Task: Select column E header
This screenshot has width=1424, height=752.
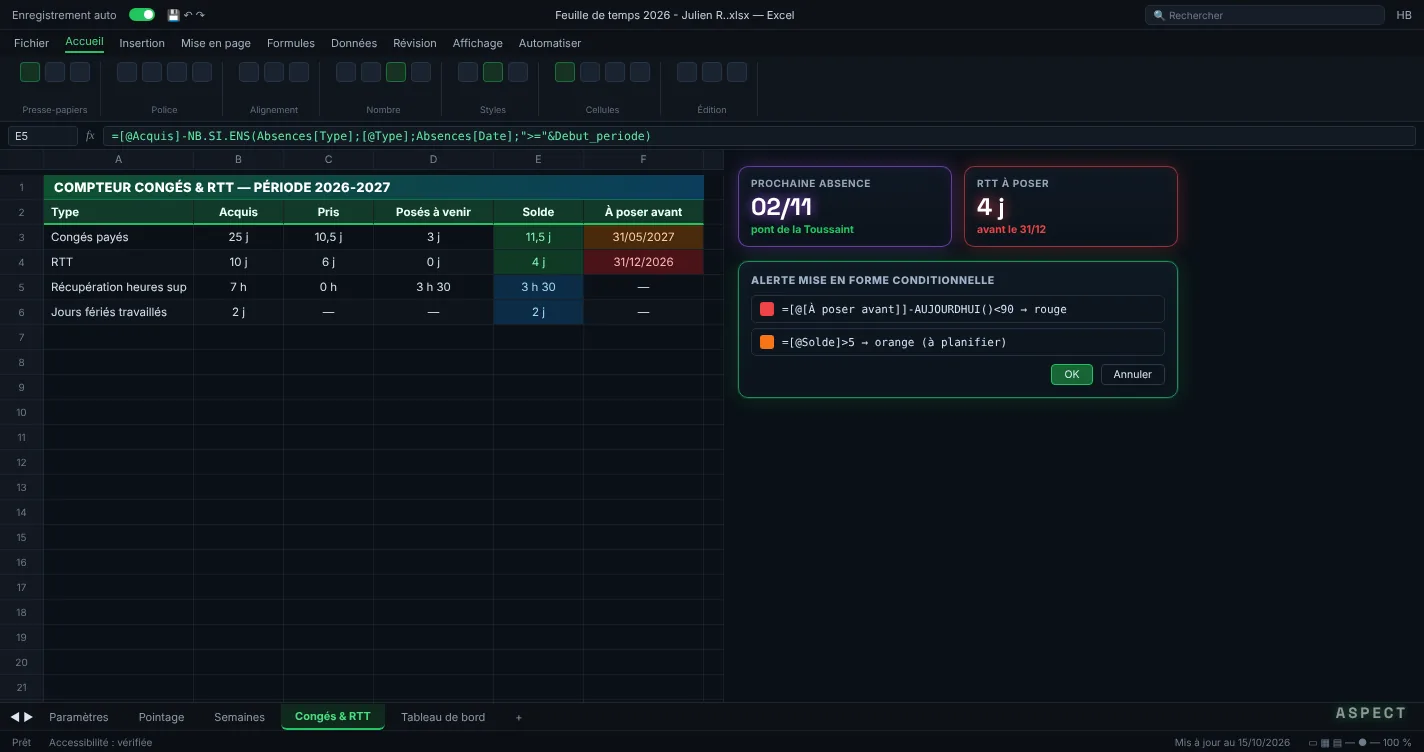Action: 538,159
